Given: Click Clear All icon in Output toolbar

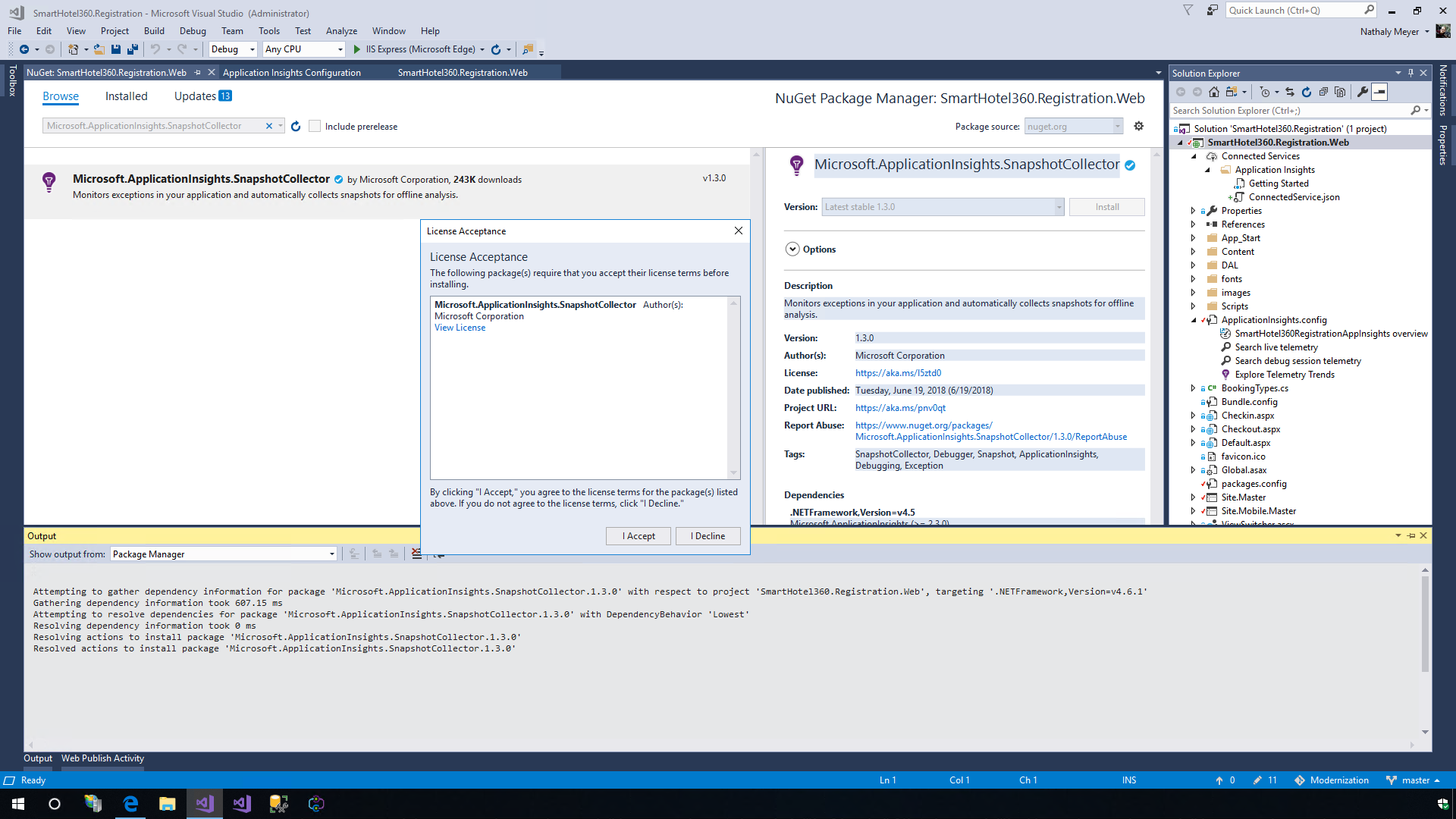Looking at the screenshot, I should [416, 554].
